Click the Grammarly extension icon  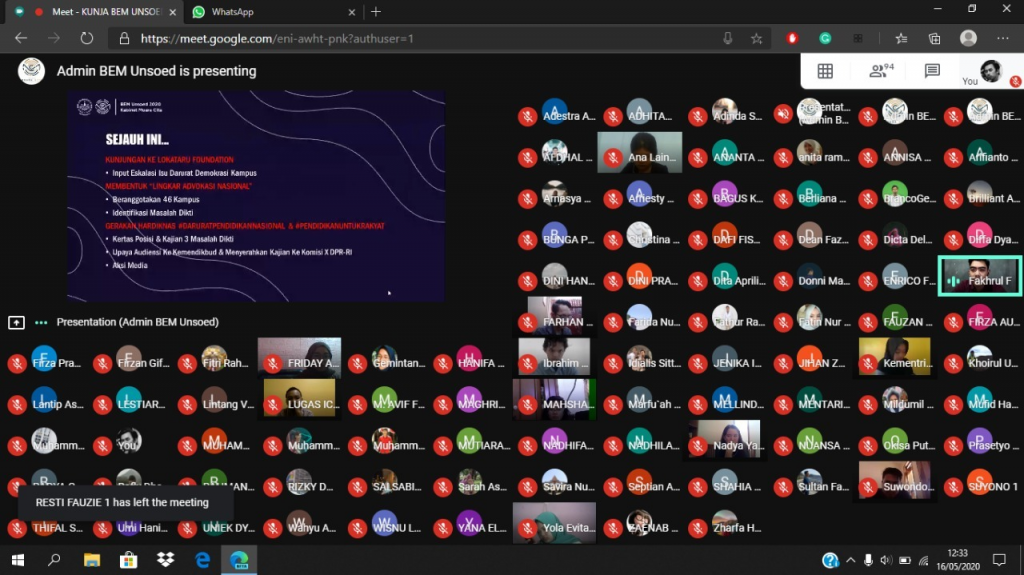click(825, 38)
